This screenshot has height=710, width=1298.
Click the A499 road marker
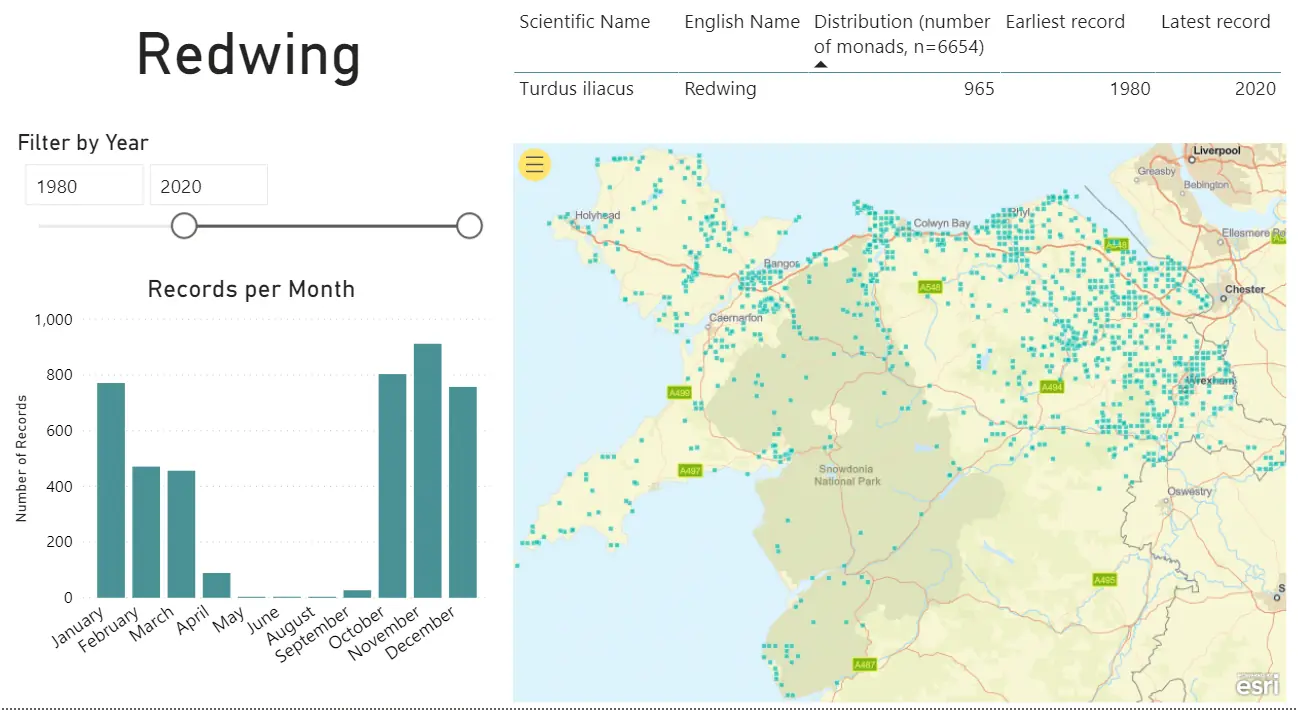(680, 393)
